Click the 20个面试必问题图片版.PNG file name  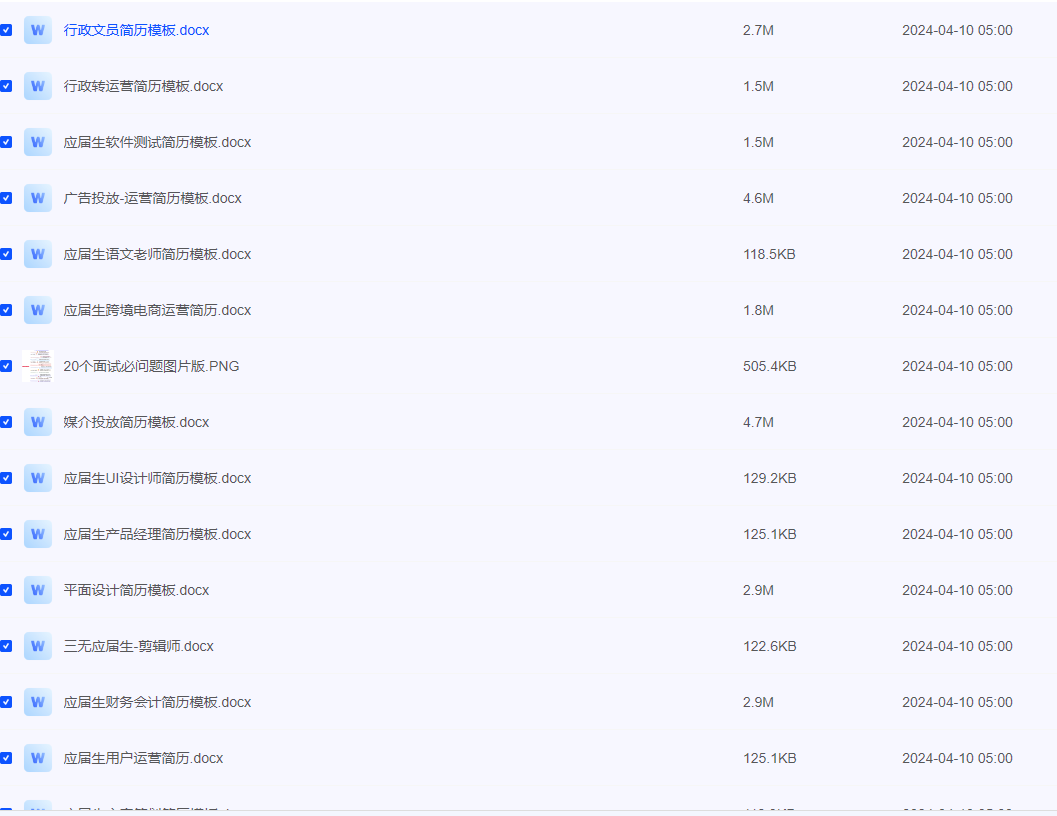pos(151,366)
